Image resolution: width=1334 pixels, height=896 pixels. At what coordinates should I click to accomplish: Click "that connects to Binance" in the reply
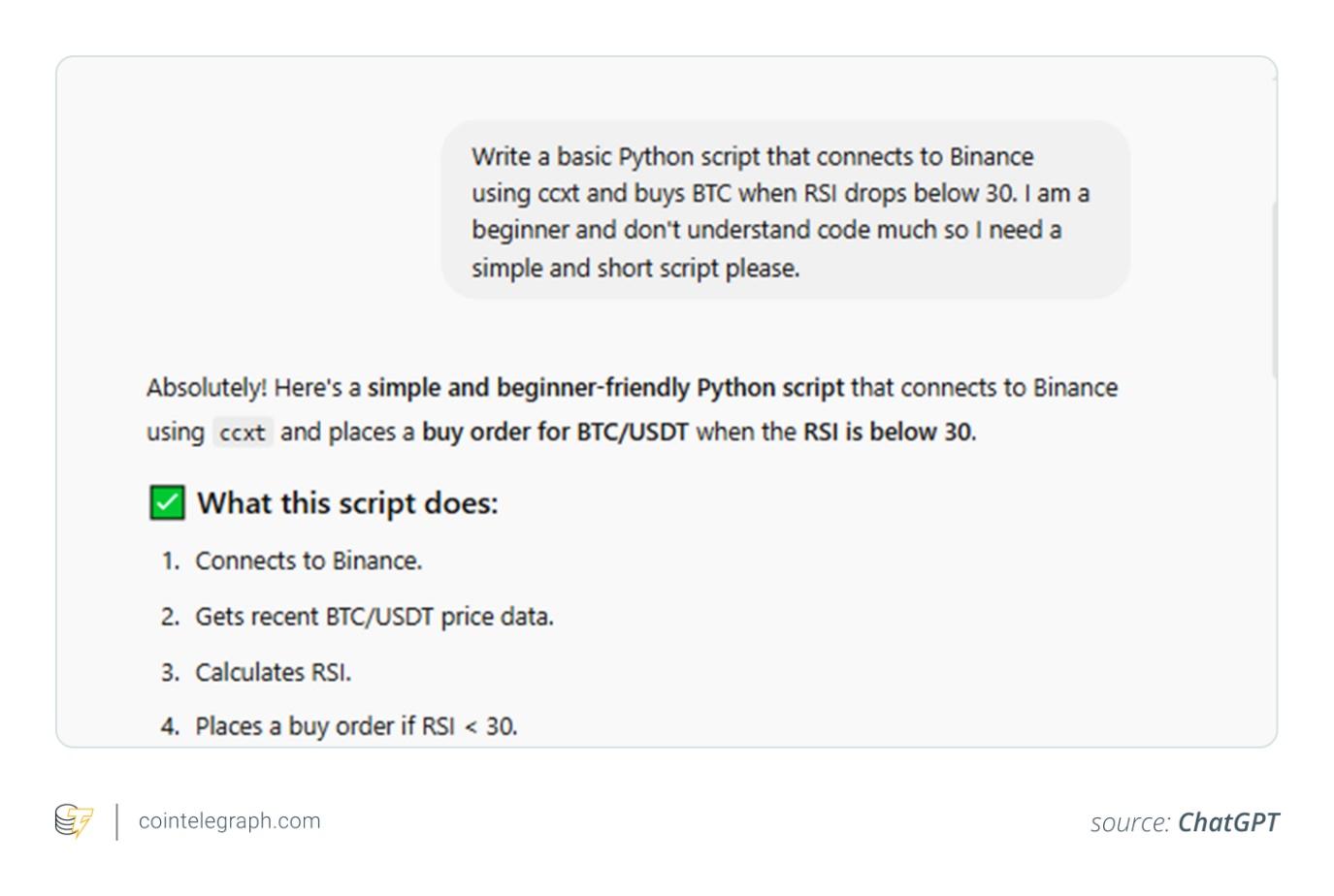[984, 388]
